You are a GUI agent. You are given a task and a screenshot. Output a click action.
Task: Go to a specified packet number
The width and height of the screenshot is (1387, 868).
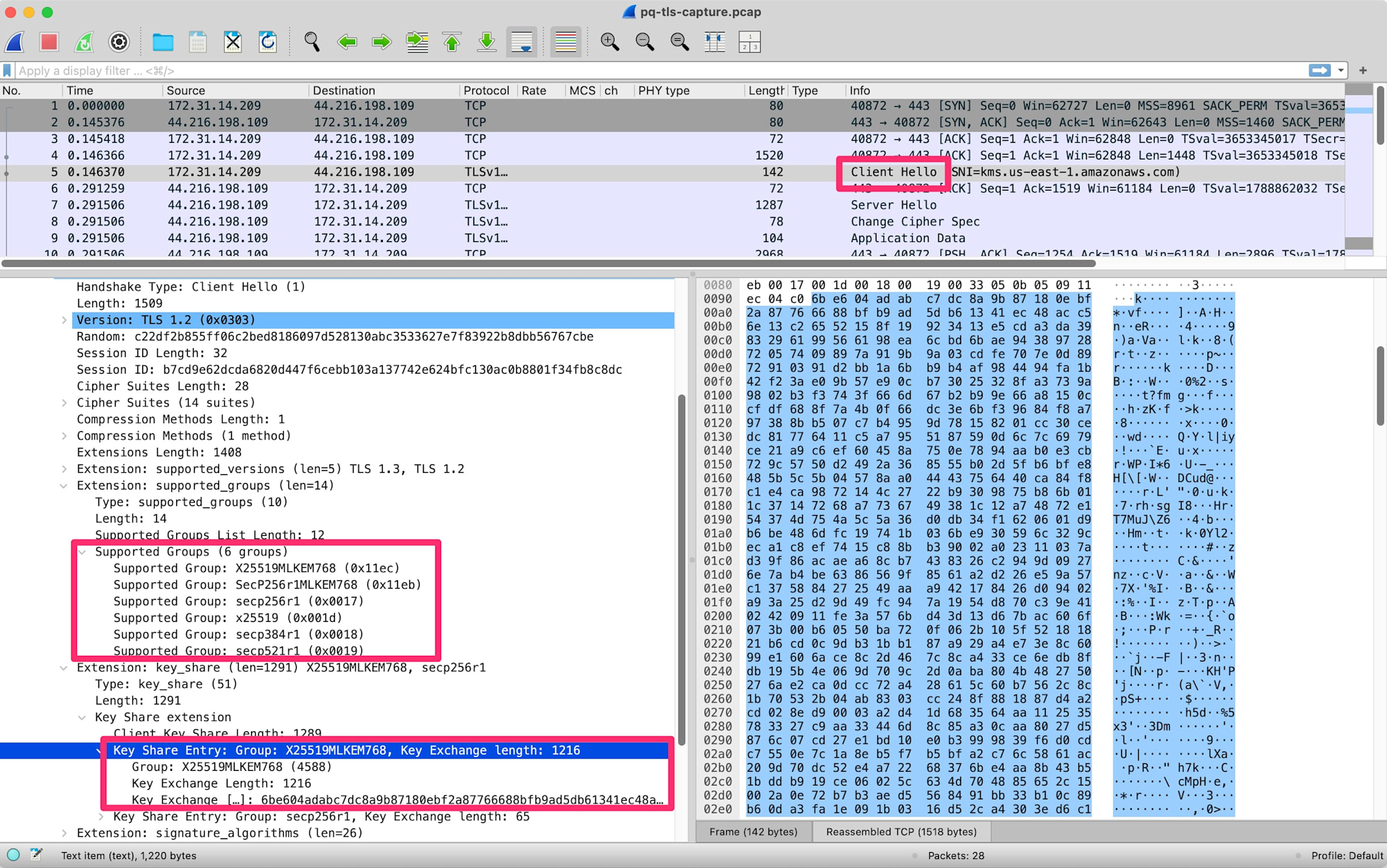coord(417,42)
